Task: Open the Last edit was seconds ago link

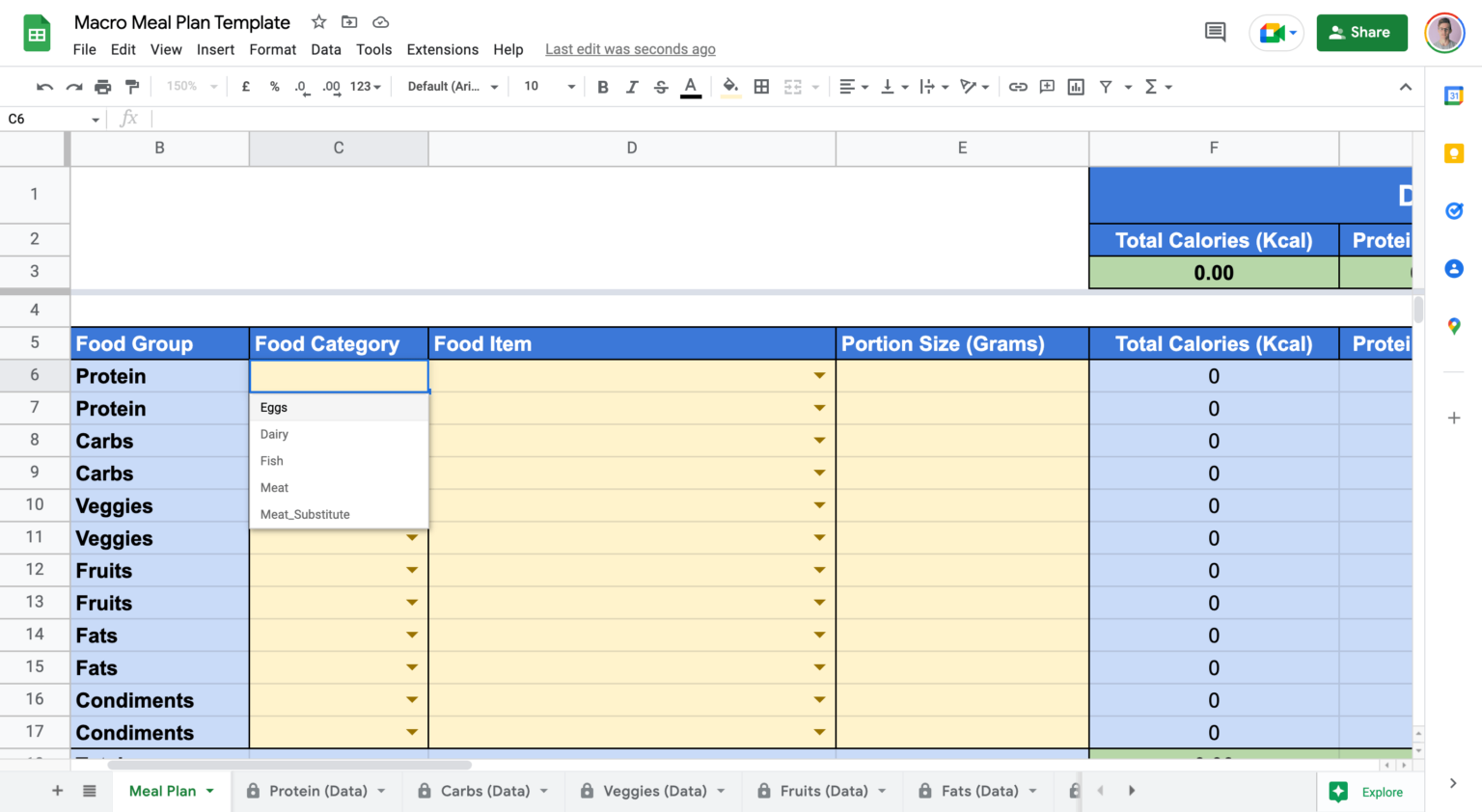Action: (x=630, y=48)
